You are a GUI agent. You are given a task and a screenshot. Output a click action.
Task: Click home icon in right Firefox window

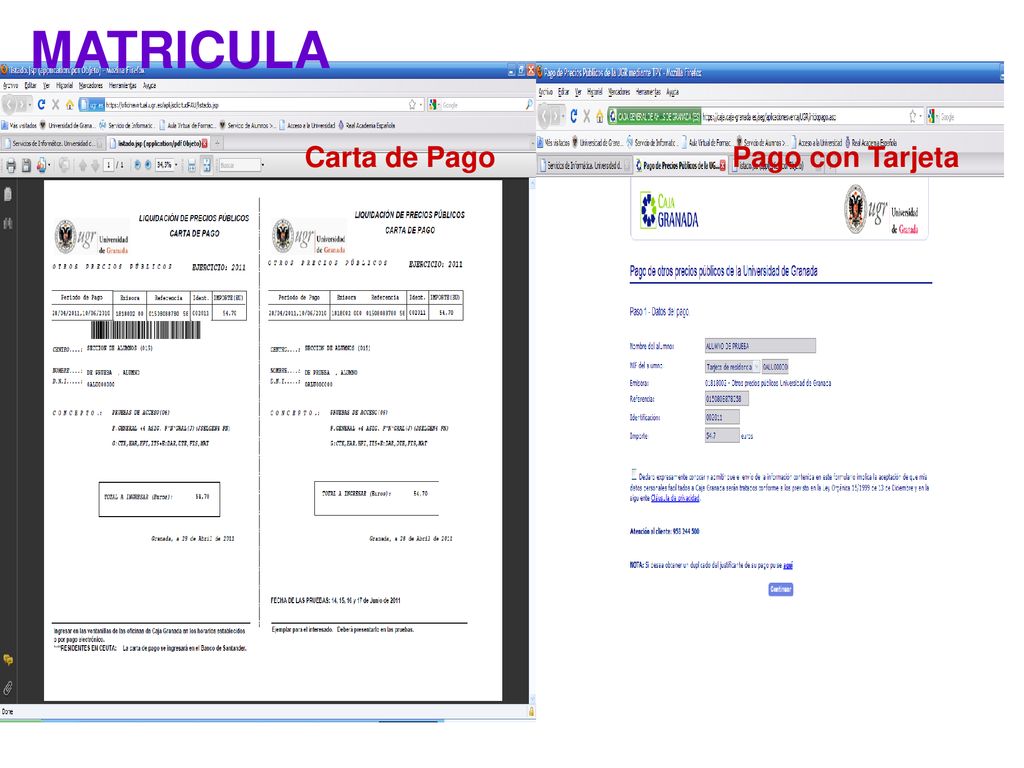600,116
